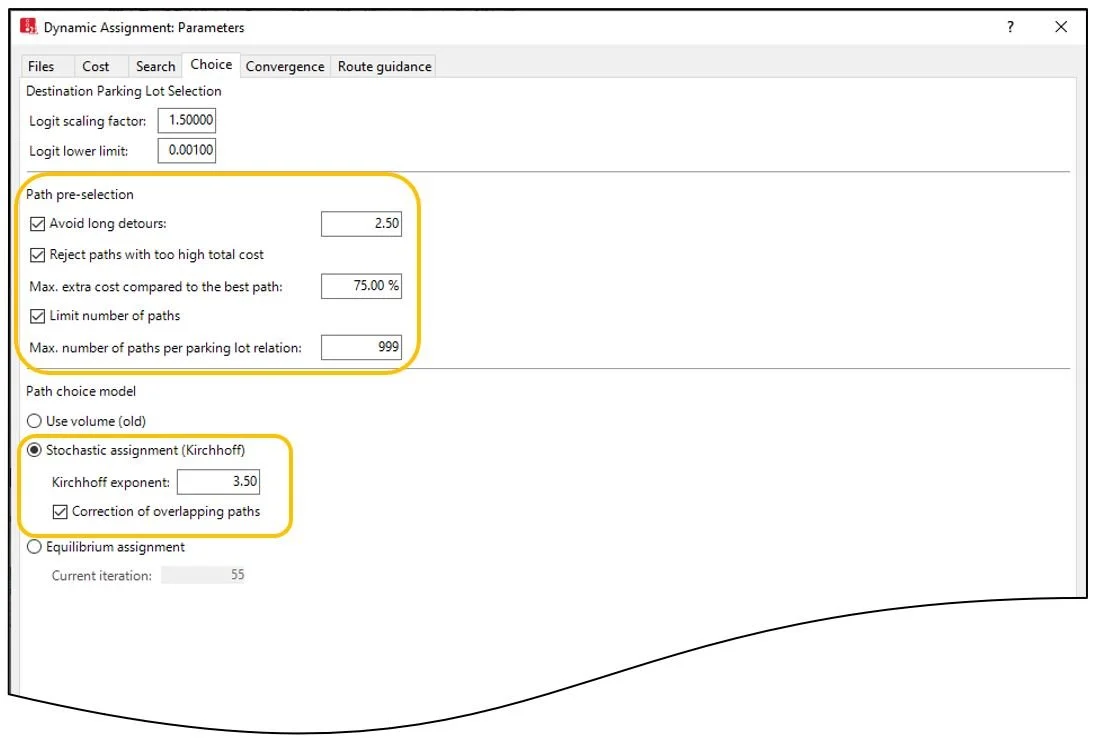1095x747 pixels.
Task: Close the Dynamic Assignment Parameters dialog
Action: pos(1061,27)
